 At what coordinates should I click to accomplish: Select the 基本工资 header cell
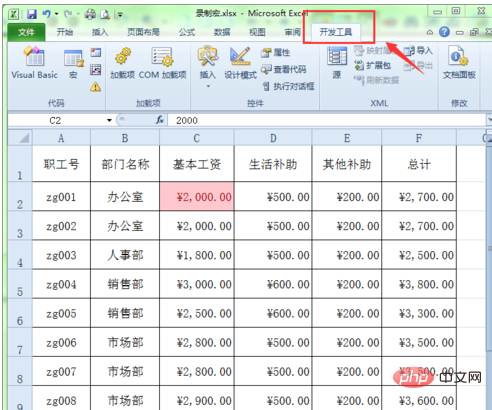tap(197, 164)
